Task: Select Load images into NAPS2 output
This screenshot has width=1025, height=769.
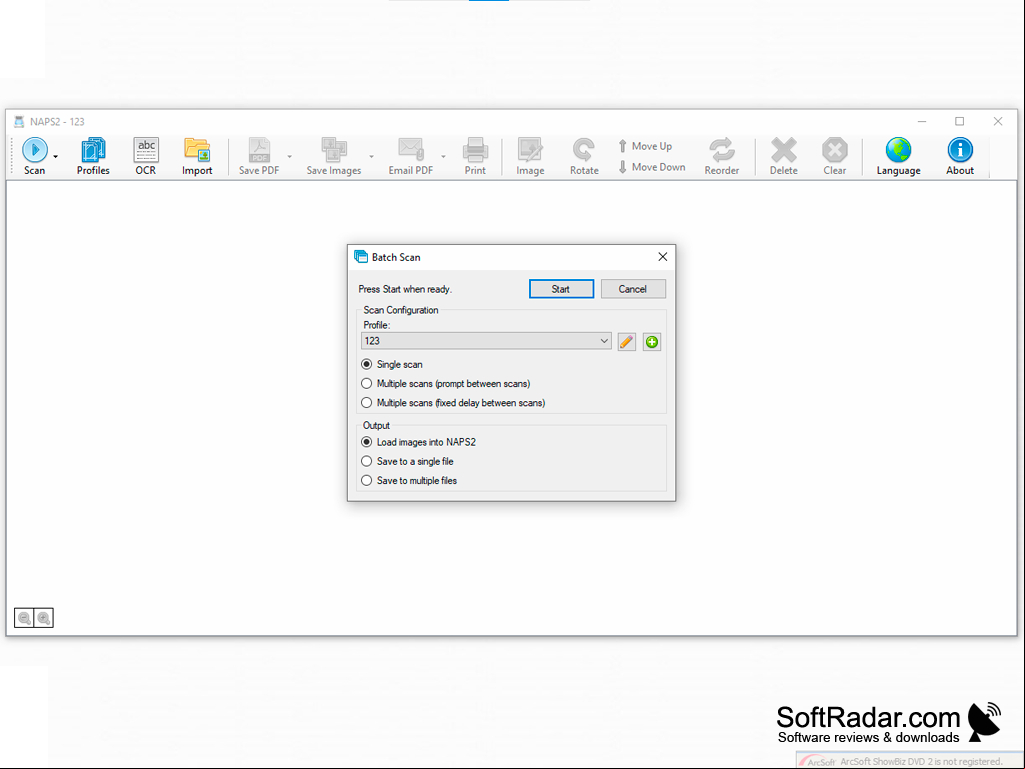Action: (418, 442)
